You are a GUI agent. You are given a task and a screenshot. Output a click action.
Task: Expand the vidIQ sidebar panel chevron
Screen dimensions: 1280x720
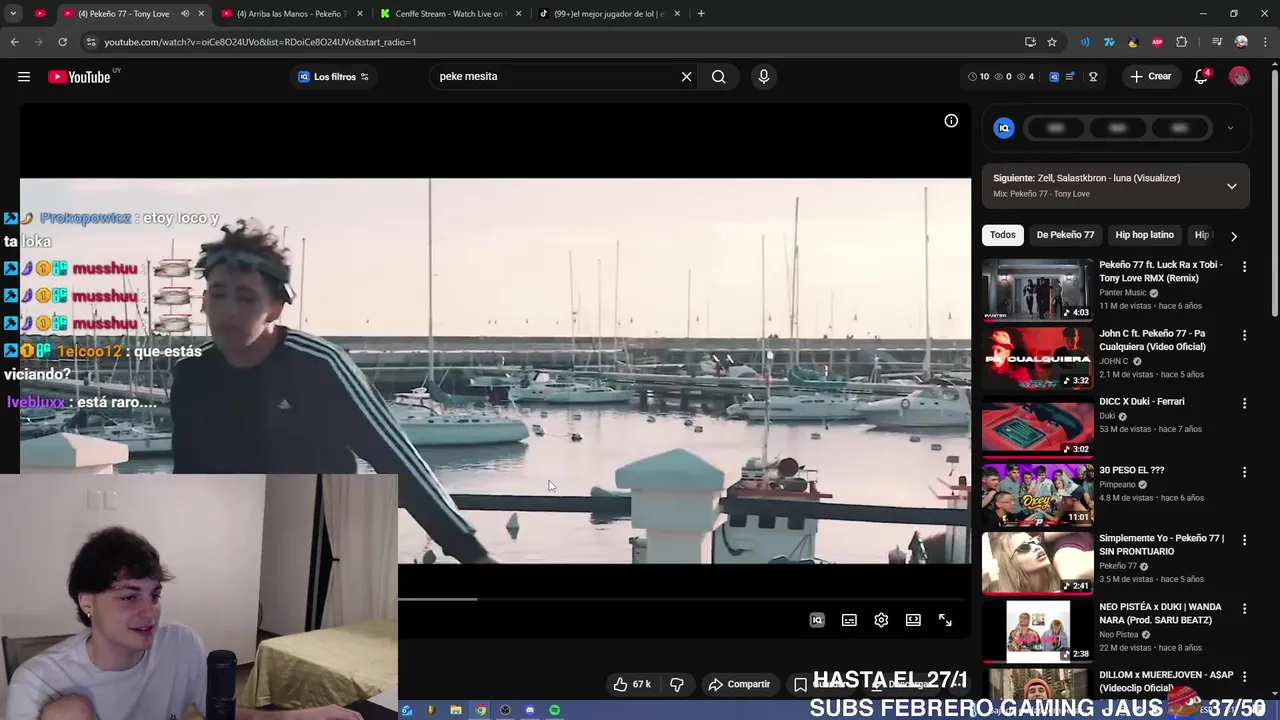click(x=1230, y=128)
